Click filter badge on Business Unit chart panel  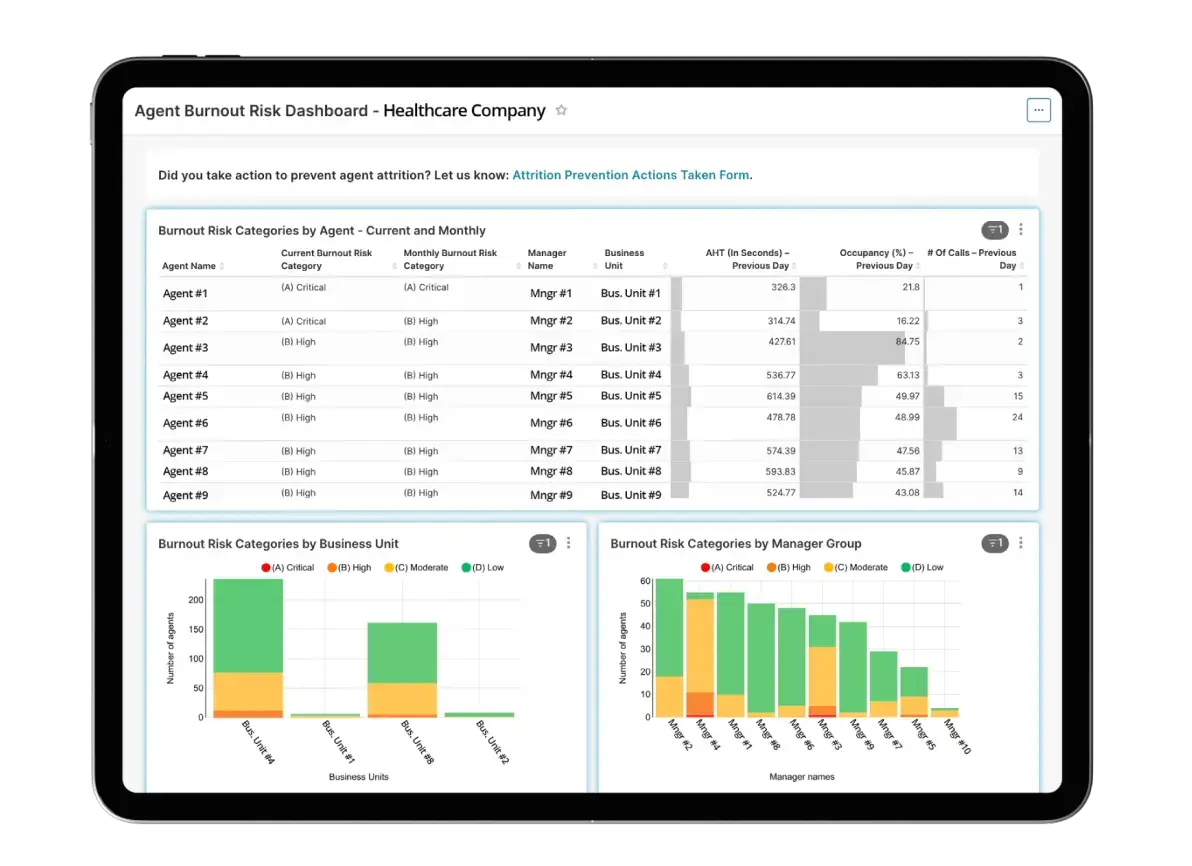[x=543, y=544]
